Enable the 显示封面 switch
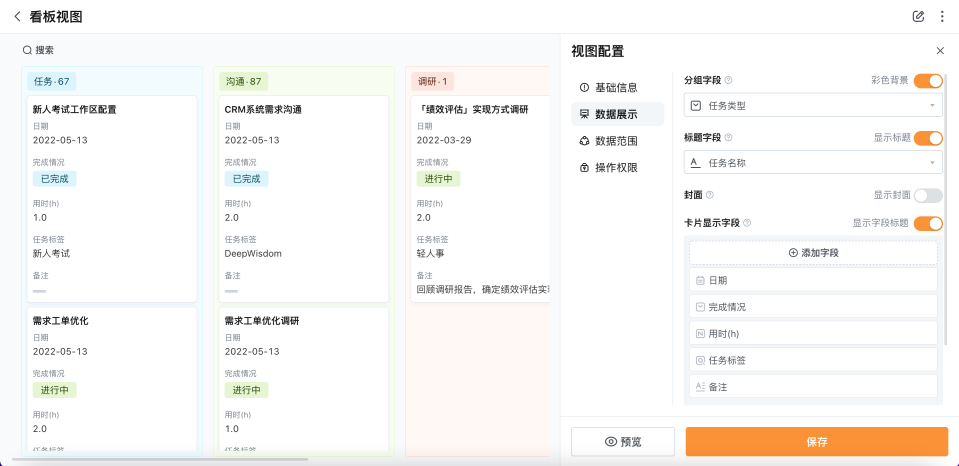 click(x=928, y=196)
